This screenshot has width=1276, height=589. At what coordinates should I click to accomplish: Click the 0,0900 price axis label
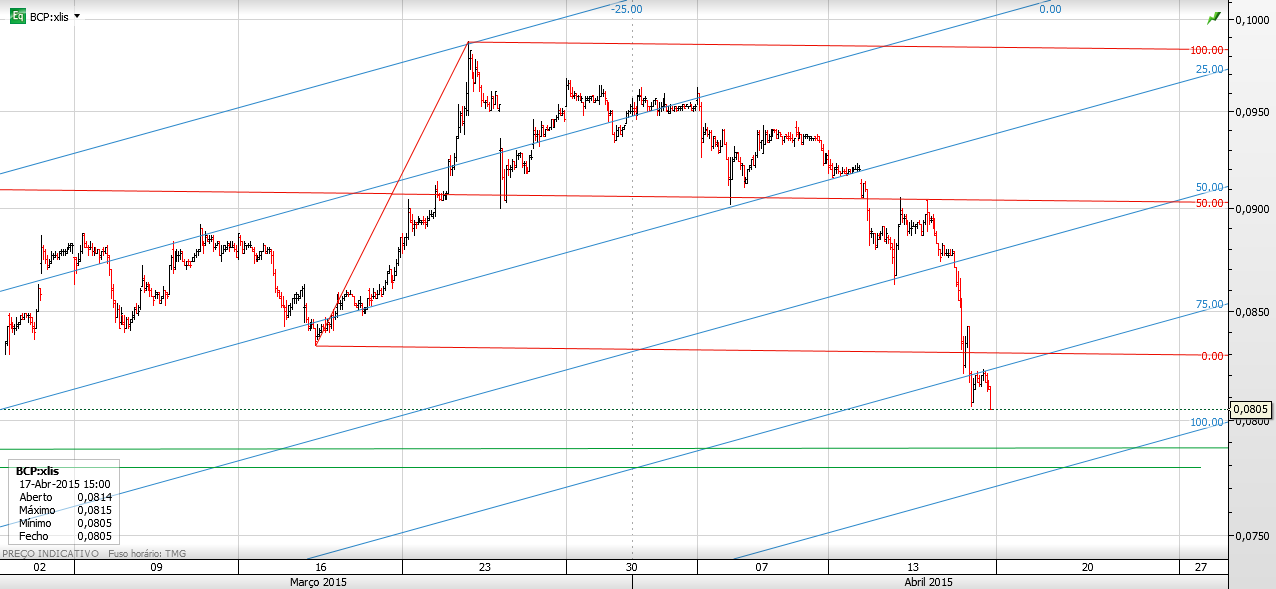tap(1253, 209)
